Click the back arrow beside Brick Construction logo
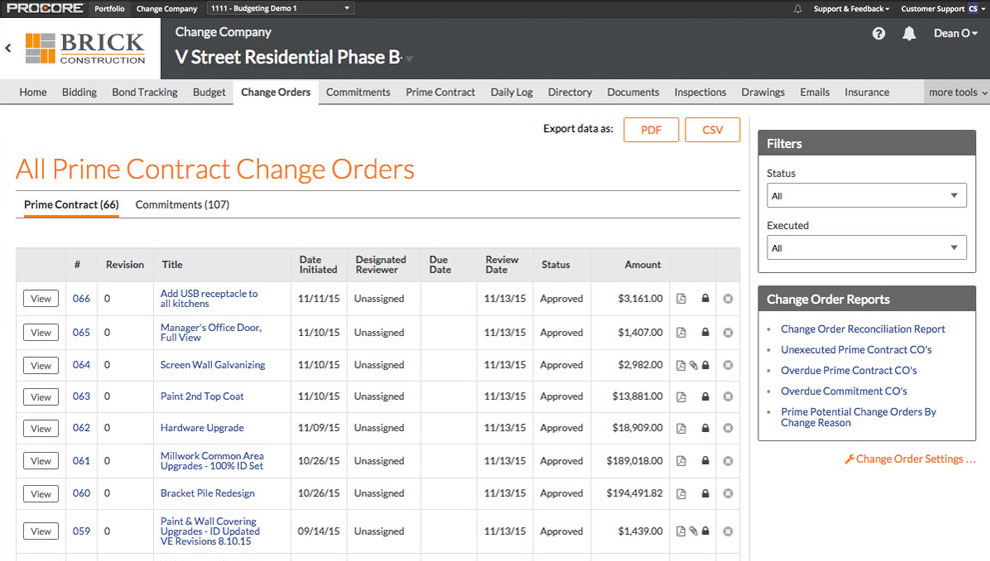 [9, 47]
